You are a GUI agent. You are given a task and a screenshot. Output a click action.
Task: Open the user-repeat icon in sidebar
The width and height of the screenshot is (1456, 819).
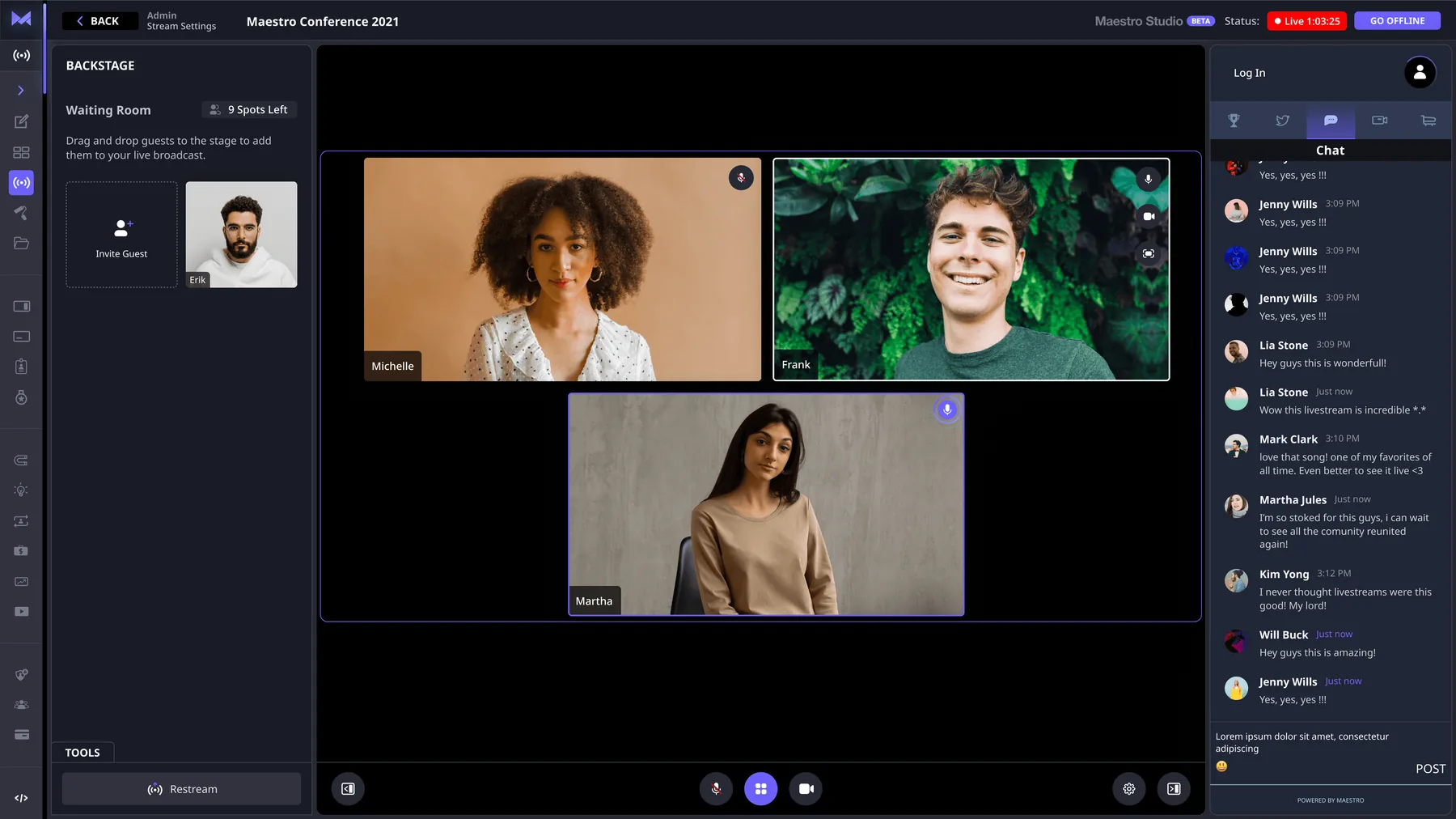tap(21, 521)
